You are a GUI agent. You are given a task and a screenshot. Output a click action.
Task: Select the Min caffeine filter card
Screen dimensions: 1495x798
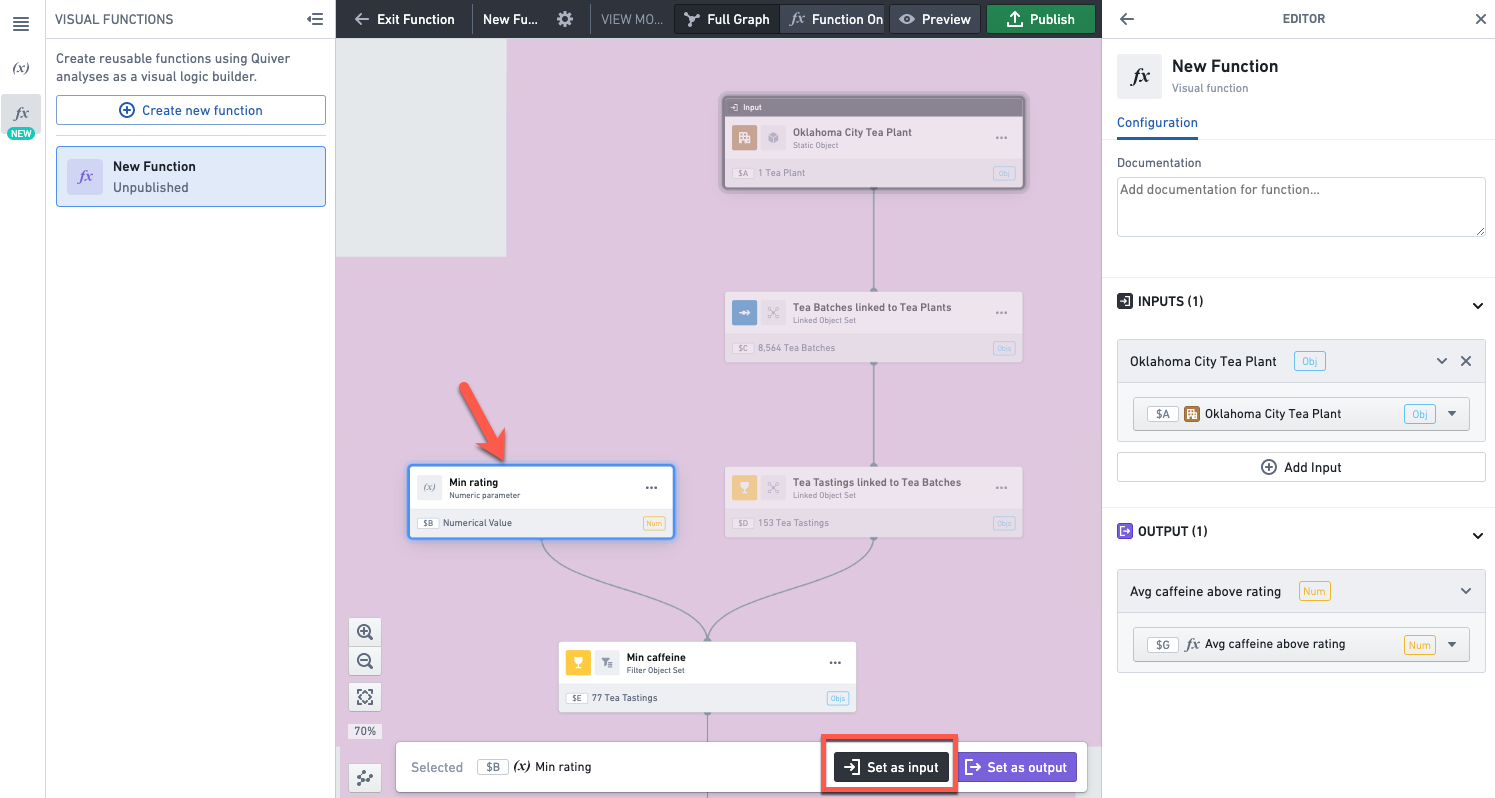click(x=707, y=676)
